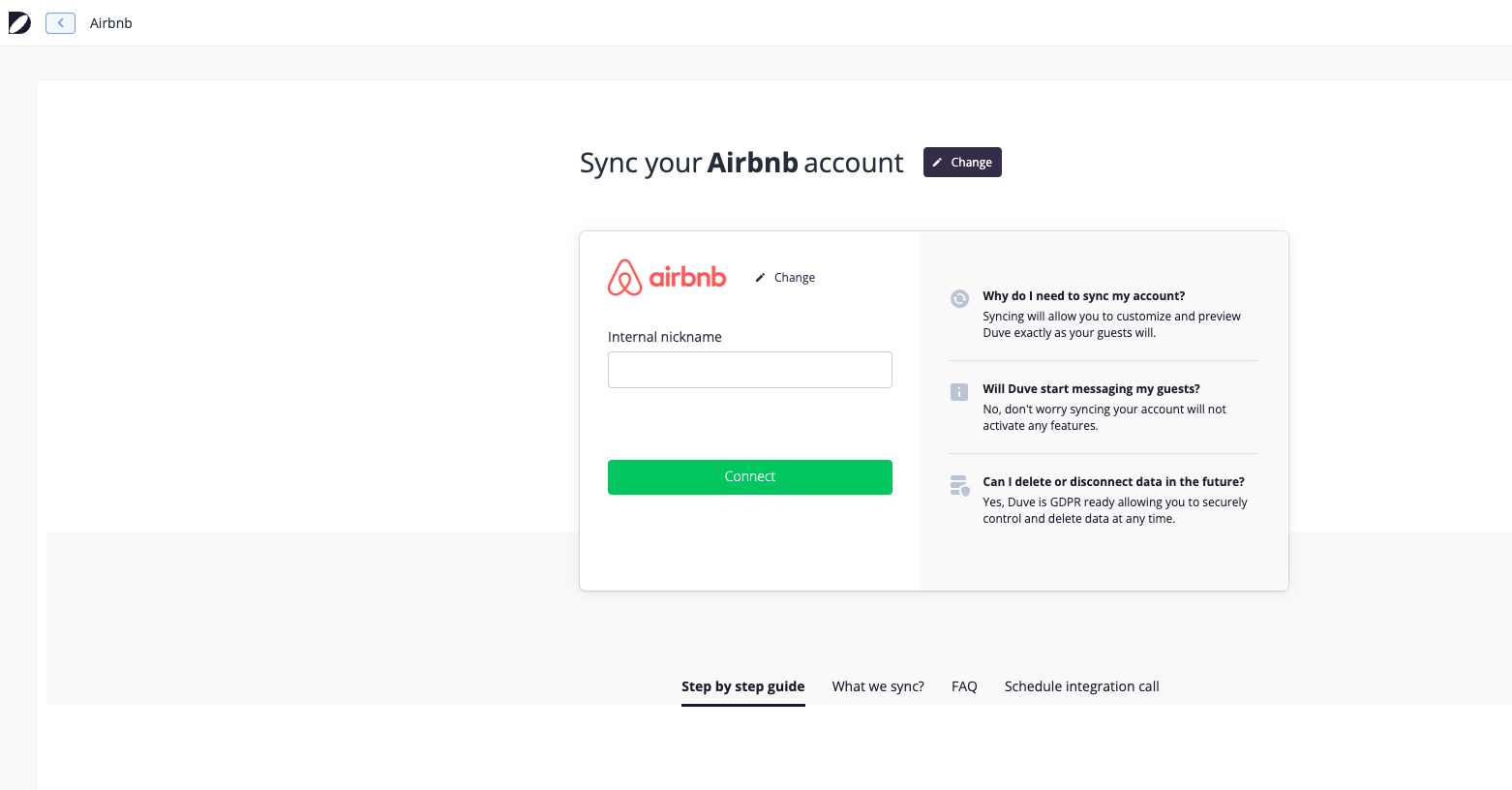The image size is (1512, 790).
Task: Click the info icon beside the guest-messaging question
Action: [x=959, y=392]
